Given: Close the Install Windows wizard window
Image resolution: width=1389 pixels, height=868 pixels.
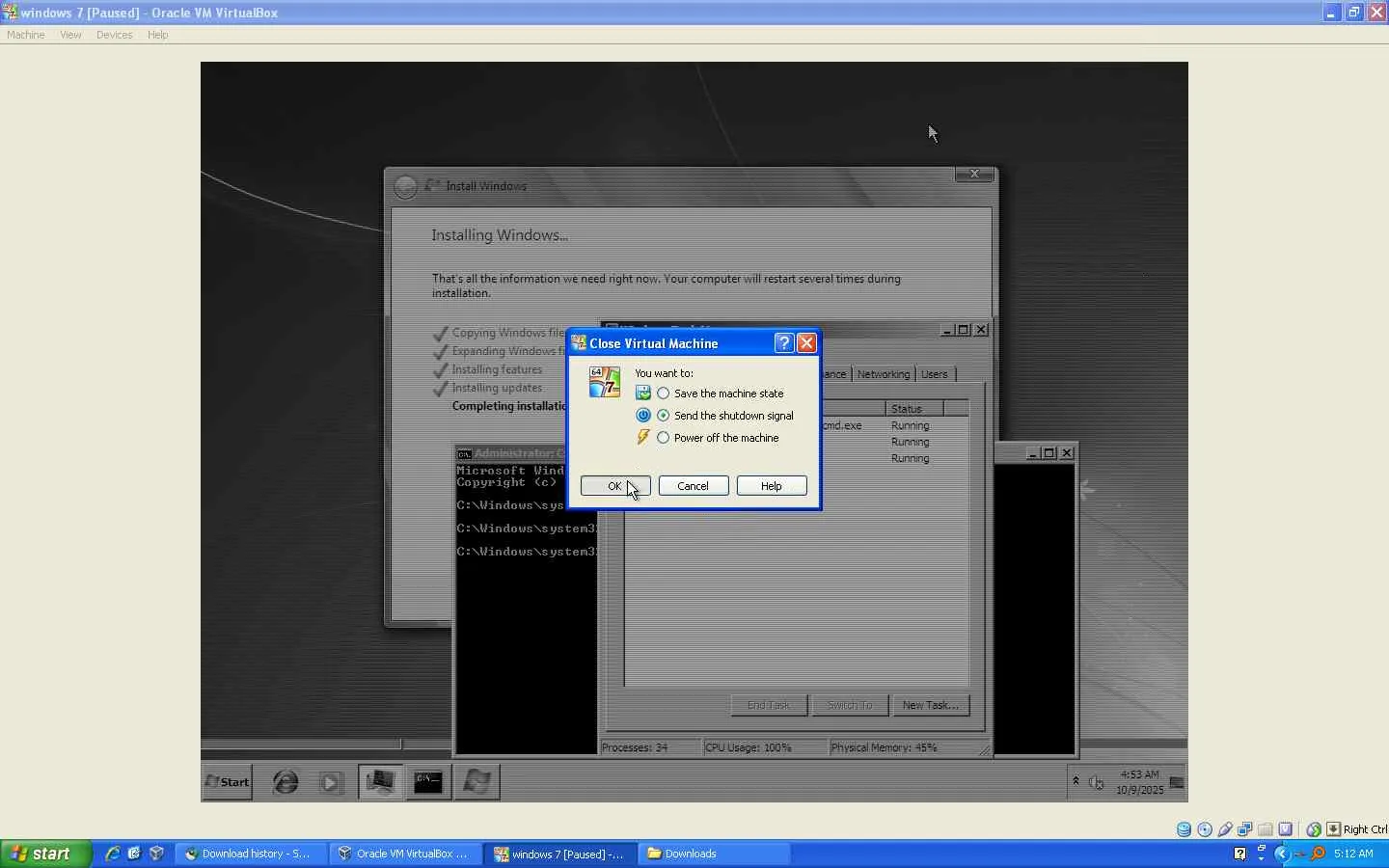Looking at the screenshot, I should point(974,174).
